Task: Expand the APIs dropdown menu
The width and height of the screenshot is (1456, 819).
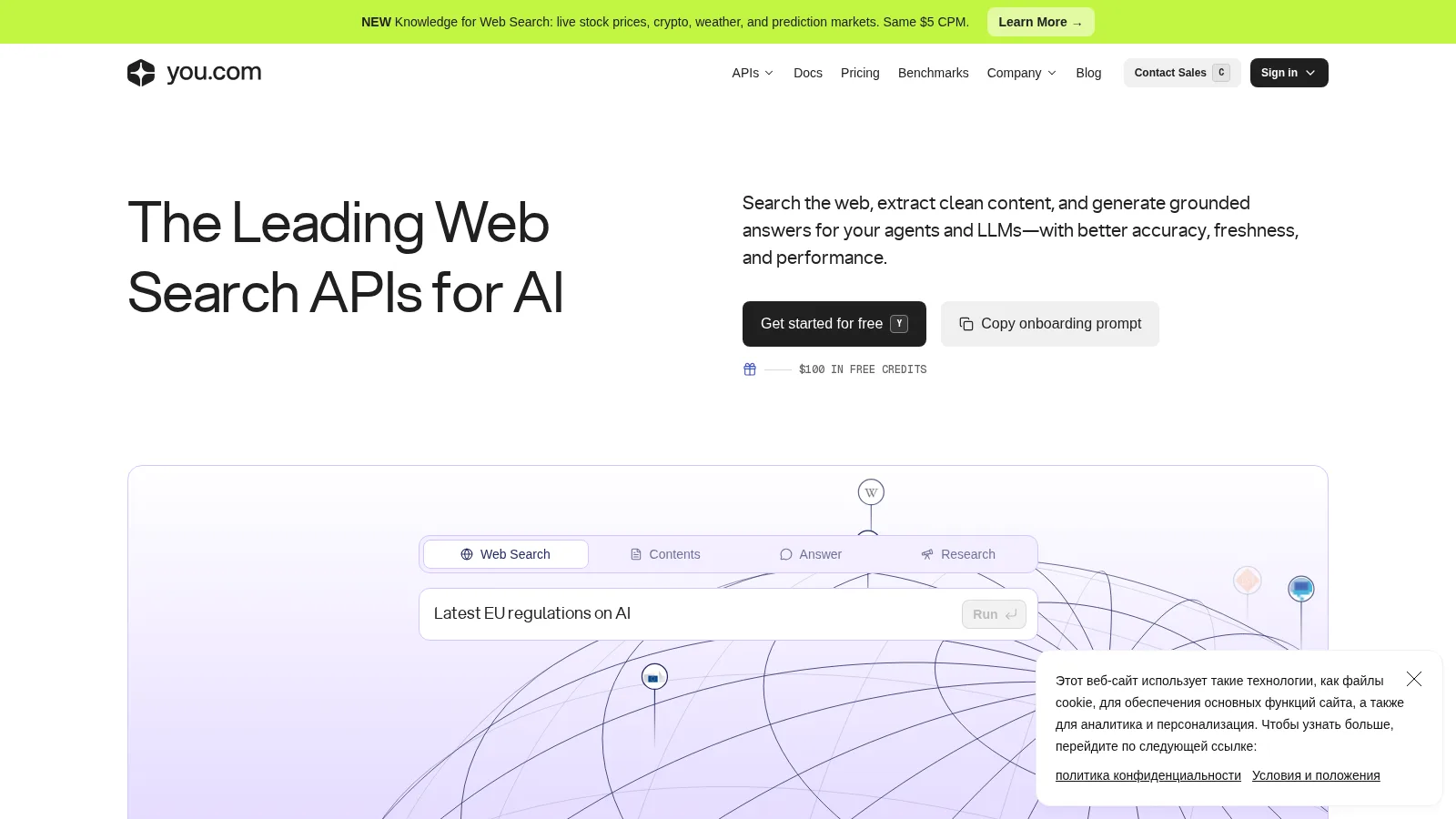Action: click(x=753, y=73)
